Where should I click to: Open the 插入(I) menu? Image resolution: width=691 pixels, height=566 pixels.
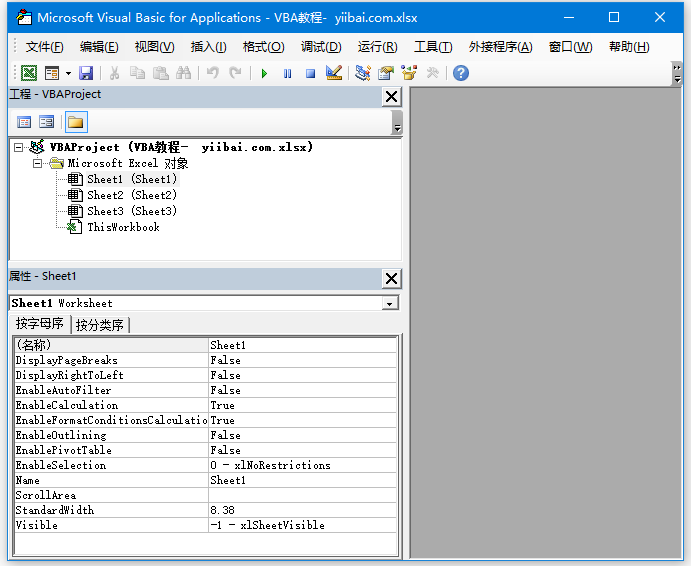point(208,47)
